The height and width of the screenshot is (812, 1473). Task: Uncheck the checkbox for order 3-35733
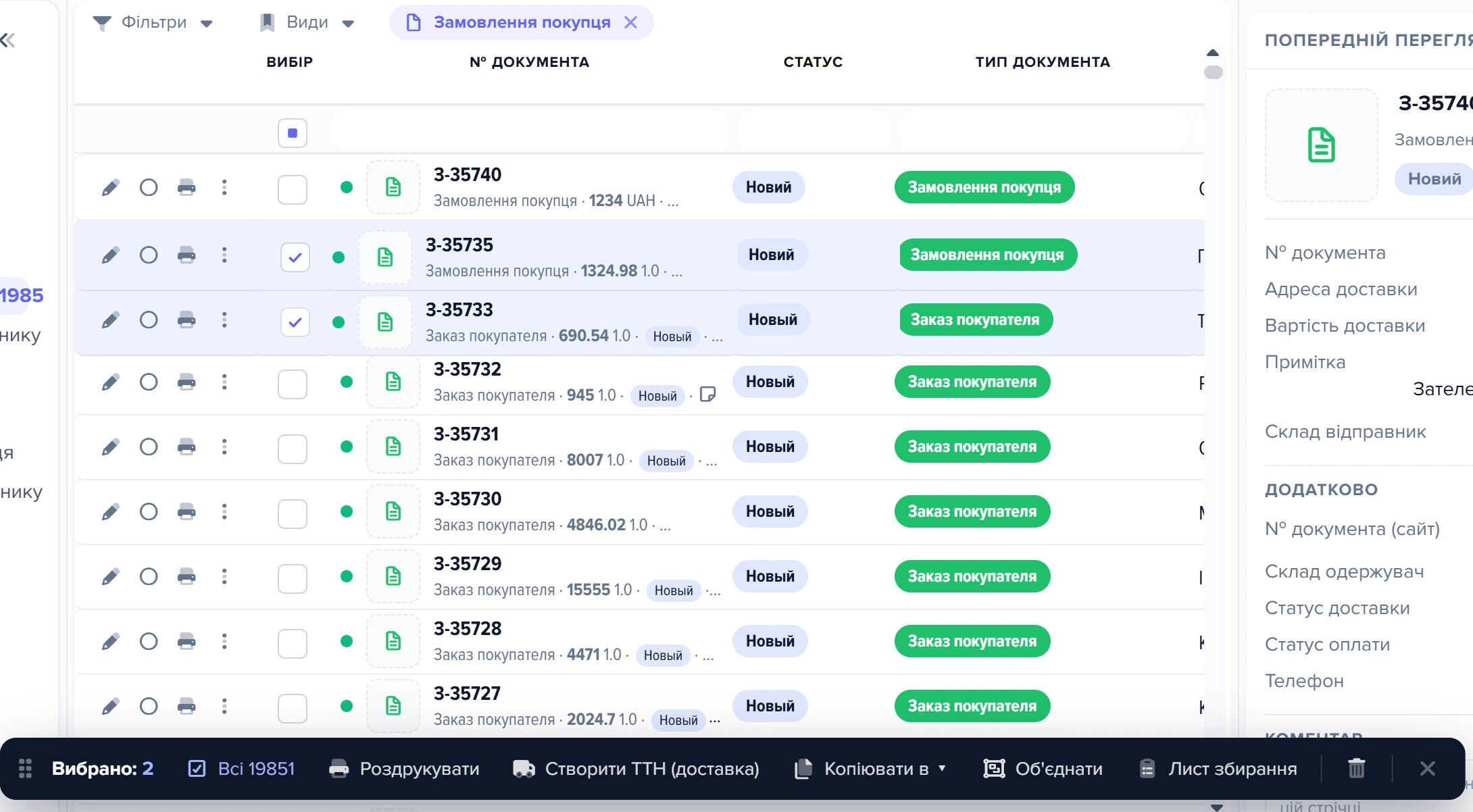tap(295, 322)
